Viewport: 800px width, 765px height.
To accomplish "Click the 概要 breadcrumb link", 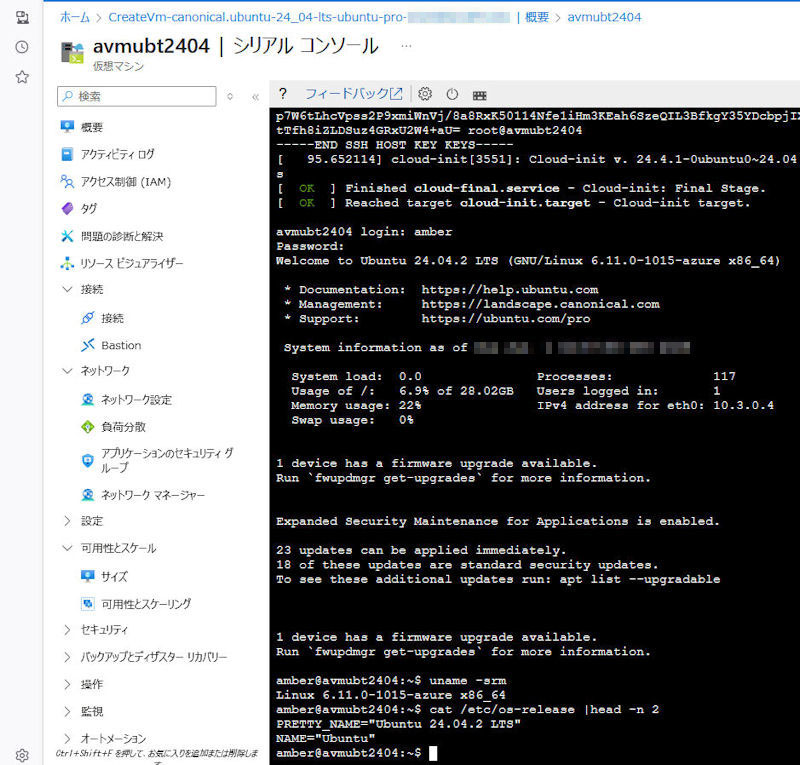I will [x=537, y=17].
